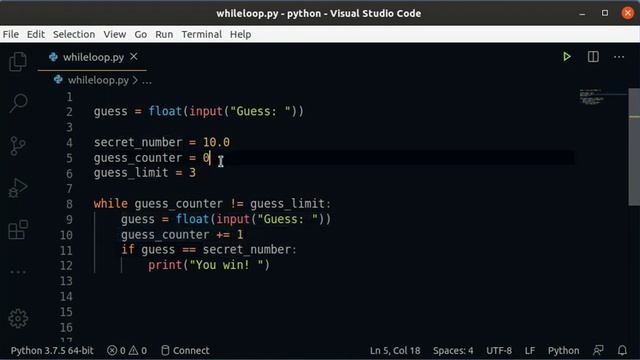
Task: Split the editor to the right
Action: tap(593, 57)
